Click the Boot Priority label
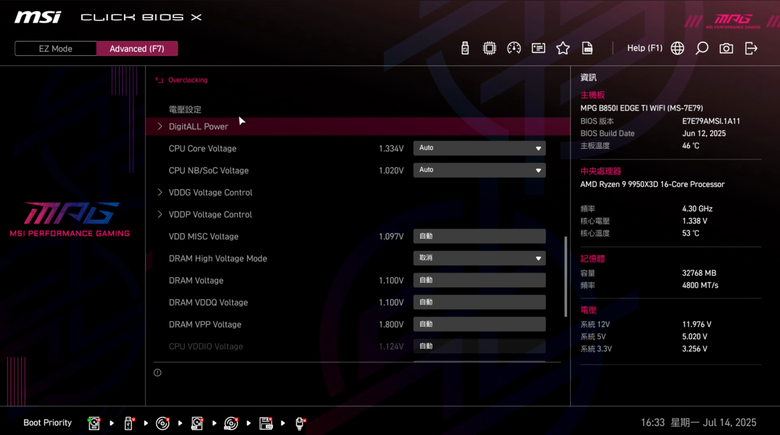The image size is (780, 435). pyautogui.click(x=47, y=423)
